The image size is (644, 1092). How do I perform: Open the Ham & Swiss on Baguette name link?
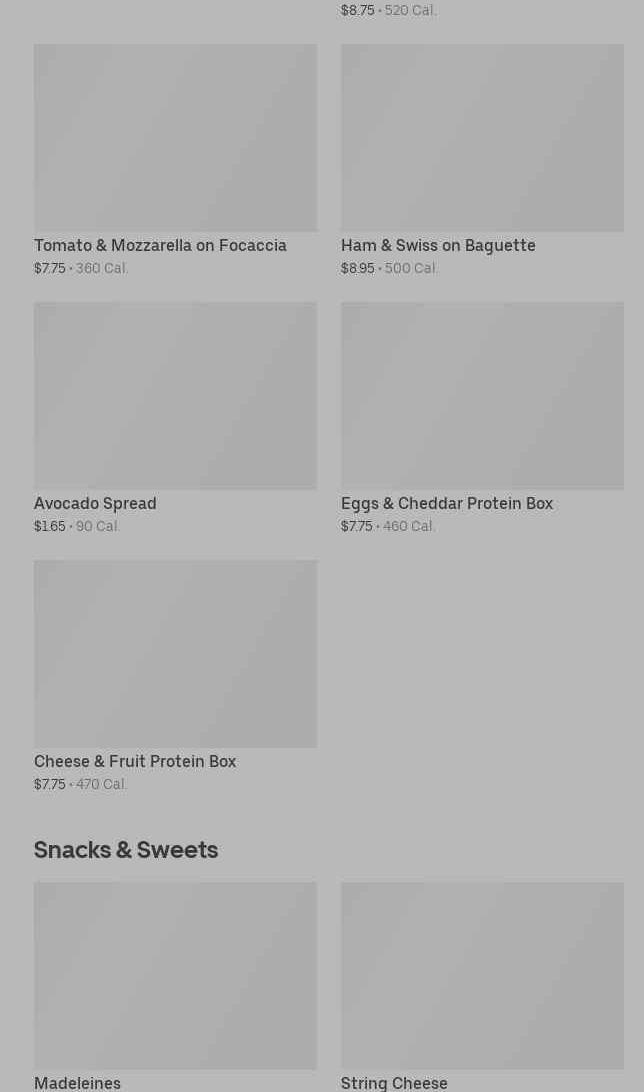(x=438, y=245)
